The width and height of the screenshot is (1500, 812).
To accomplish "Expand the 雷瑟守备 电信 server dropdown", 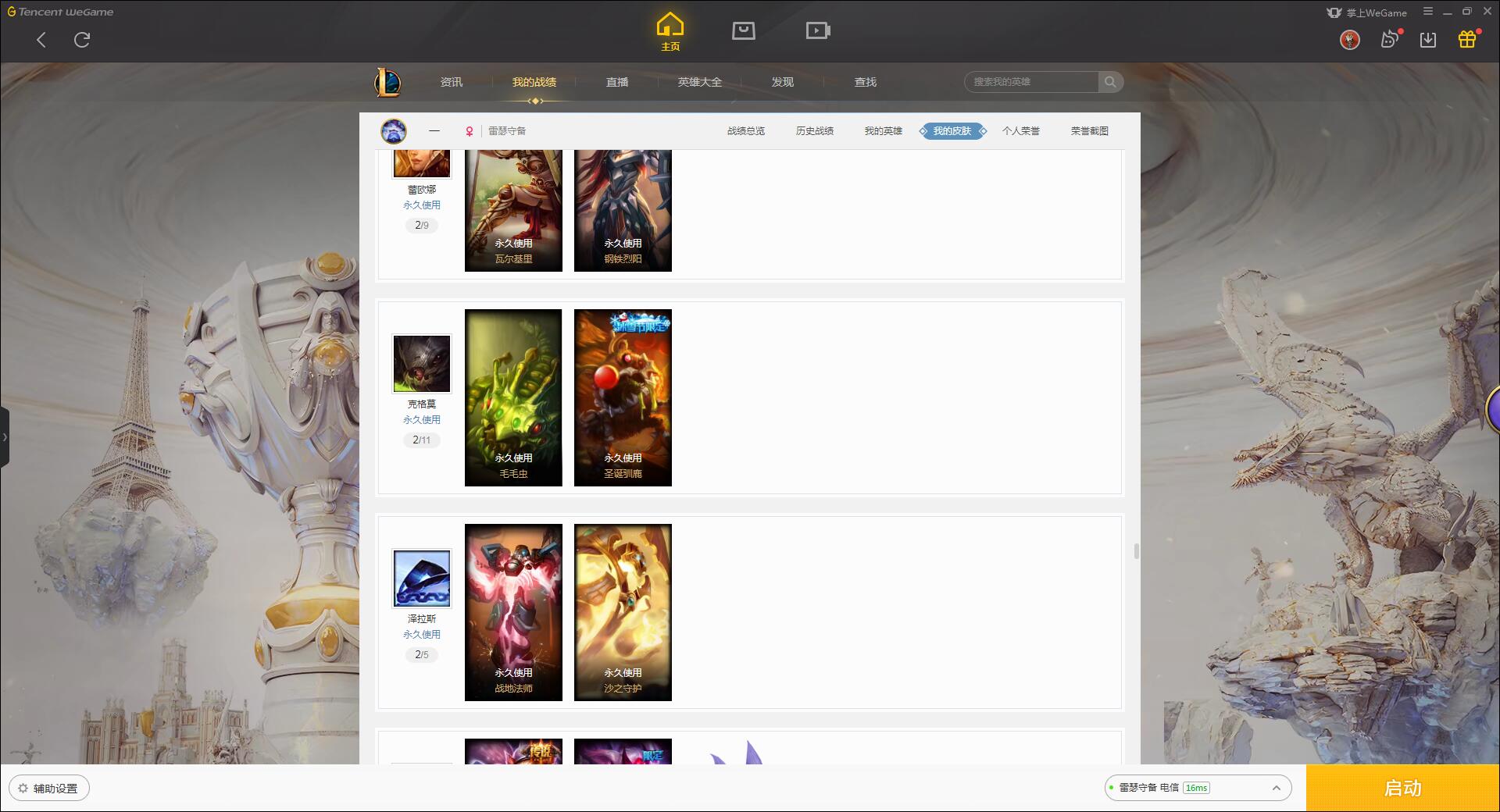I will click(x=1198, y=788).
